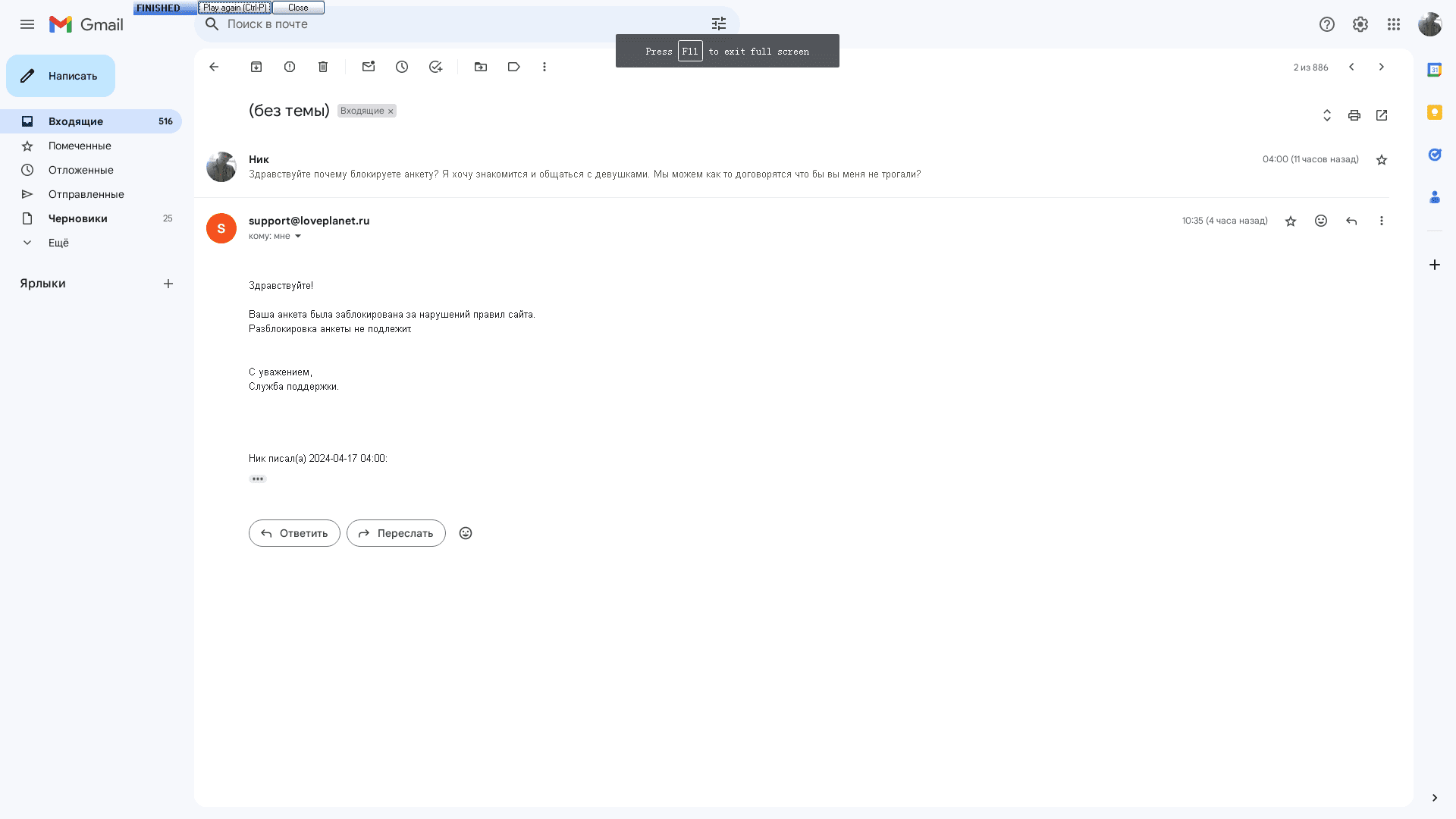Click the report spam icon
This screenshot has height=819, width=1456.
289,66
